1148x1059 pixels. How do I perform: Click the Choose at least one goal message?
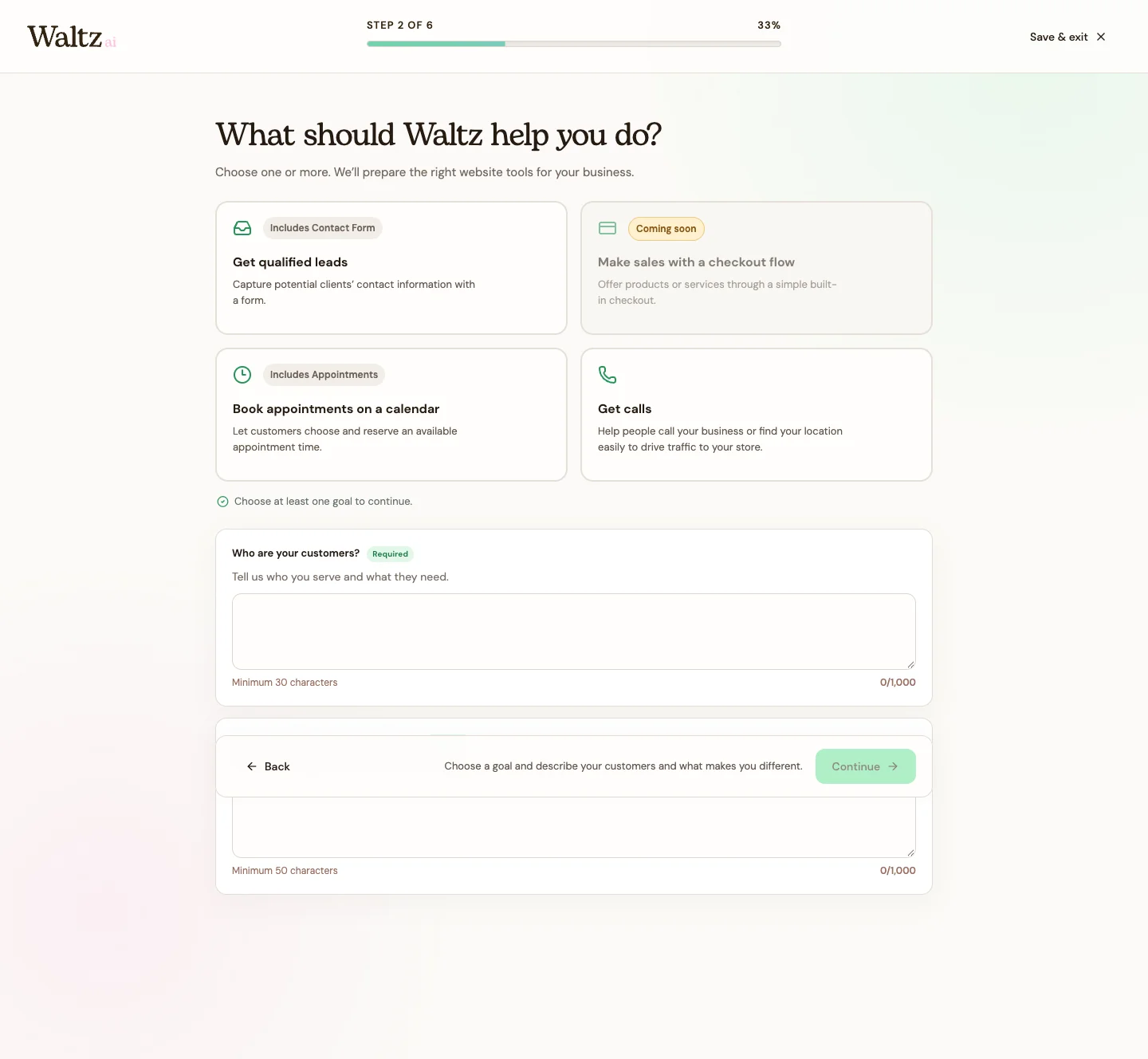323,502
